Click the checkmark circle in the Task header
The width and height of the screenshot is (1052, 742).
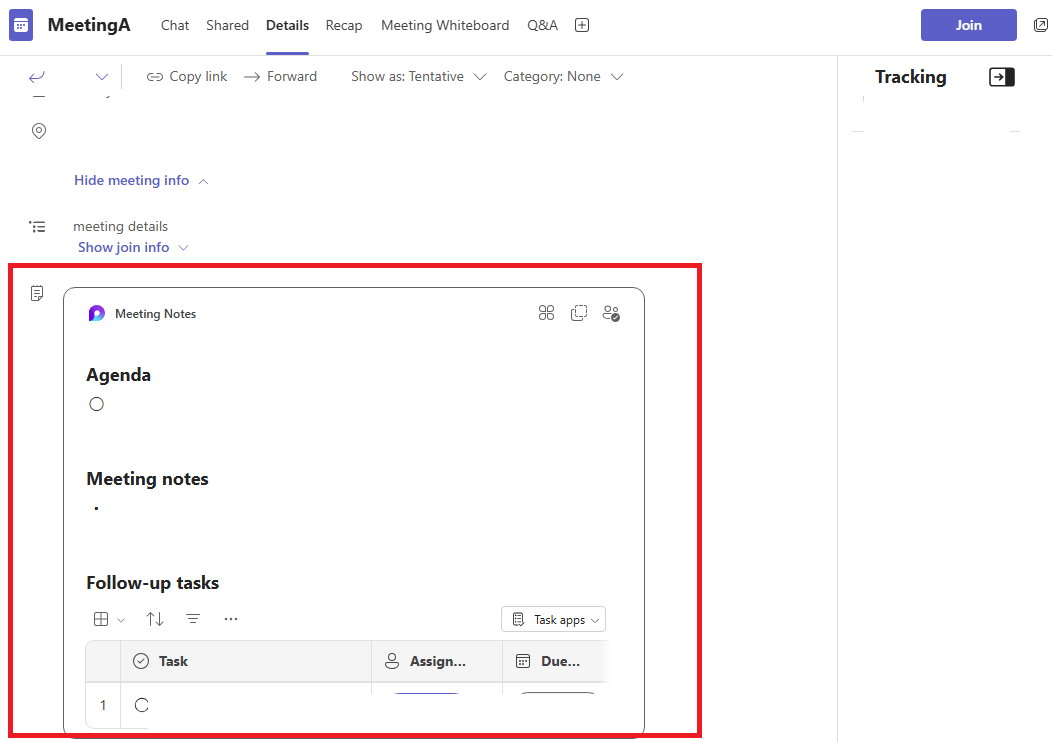[x=141, y=661]
